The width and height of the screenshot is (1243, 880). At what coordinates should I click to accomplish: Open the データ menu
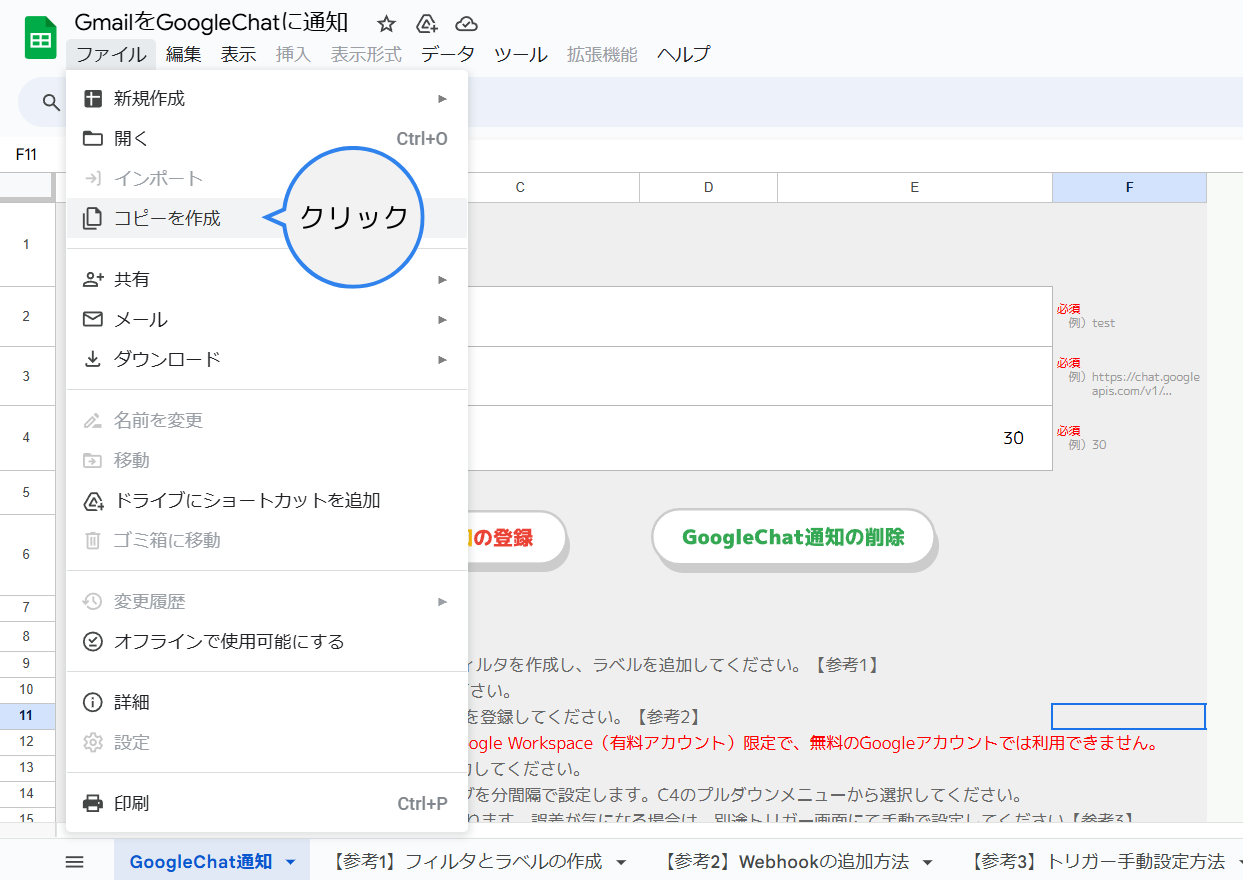447,54
